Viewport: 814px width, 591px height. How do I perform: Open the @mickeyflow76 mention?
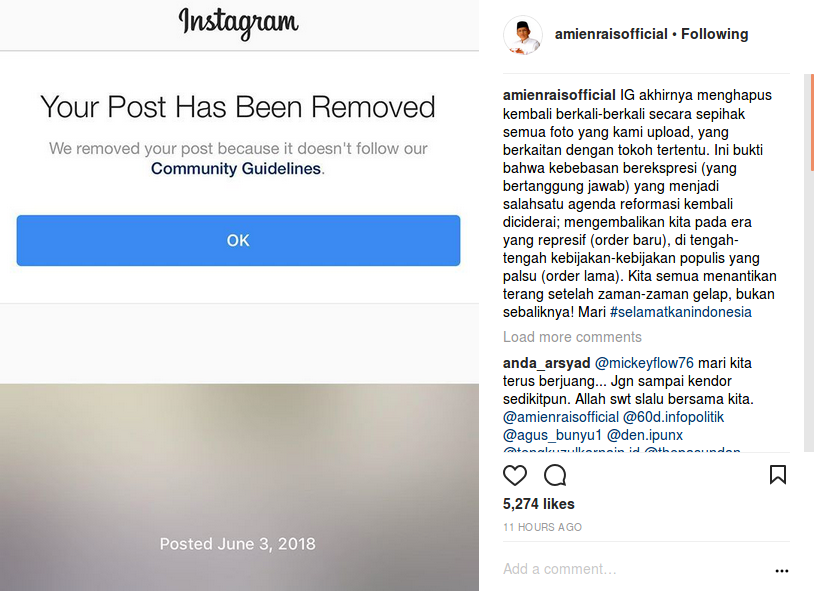pyautogui.click(x=644, y=363)
